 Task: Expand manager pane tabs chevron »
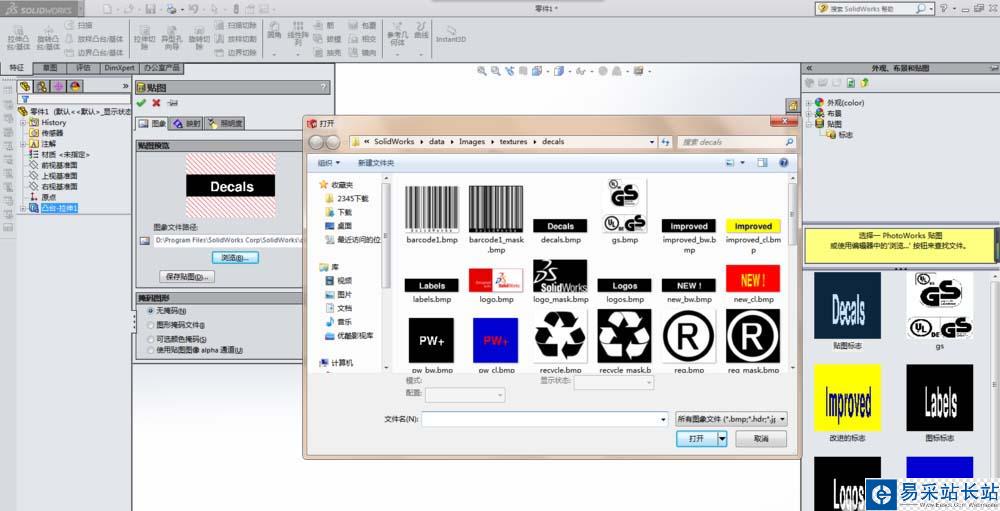126,86
